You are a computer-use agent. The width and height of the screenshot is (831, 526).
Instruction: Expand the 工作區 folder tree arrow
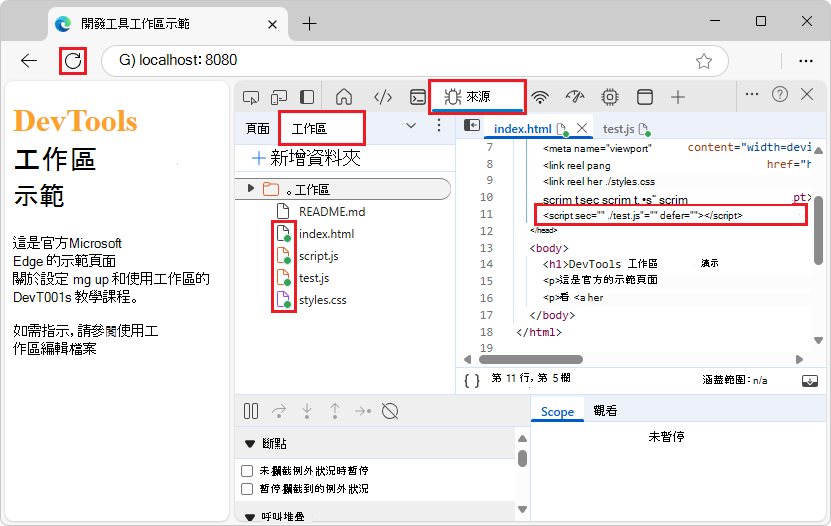(x=251, y=189)
